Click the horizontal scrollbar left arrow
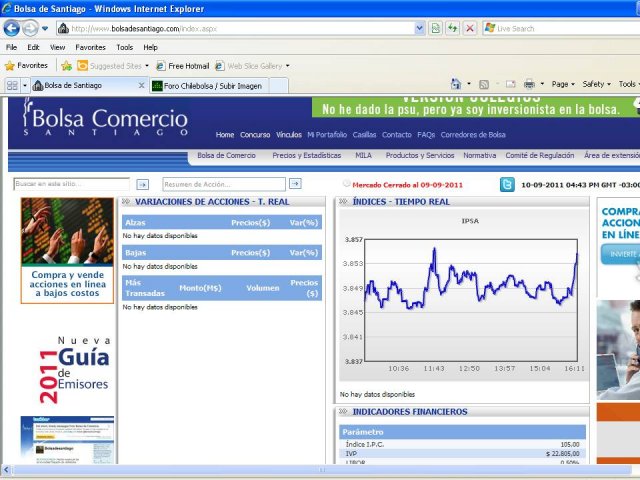The height and width of the screenshot is (480, 640). point(6,469)
